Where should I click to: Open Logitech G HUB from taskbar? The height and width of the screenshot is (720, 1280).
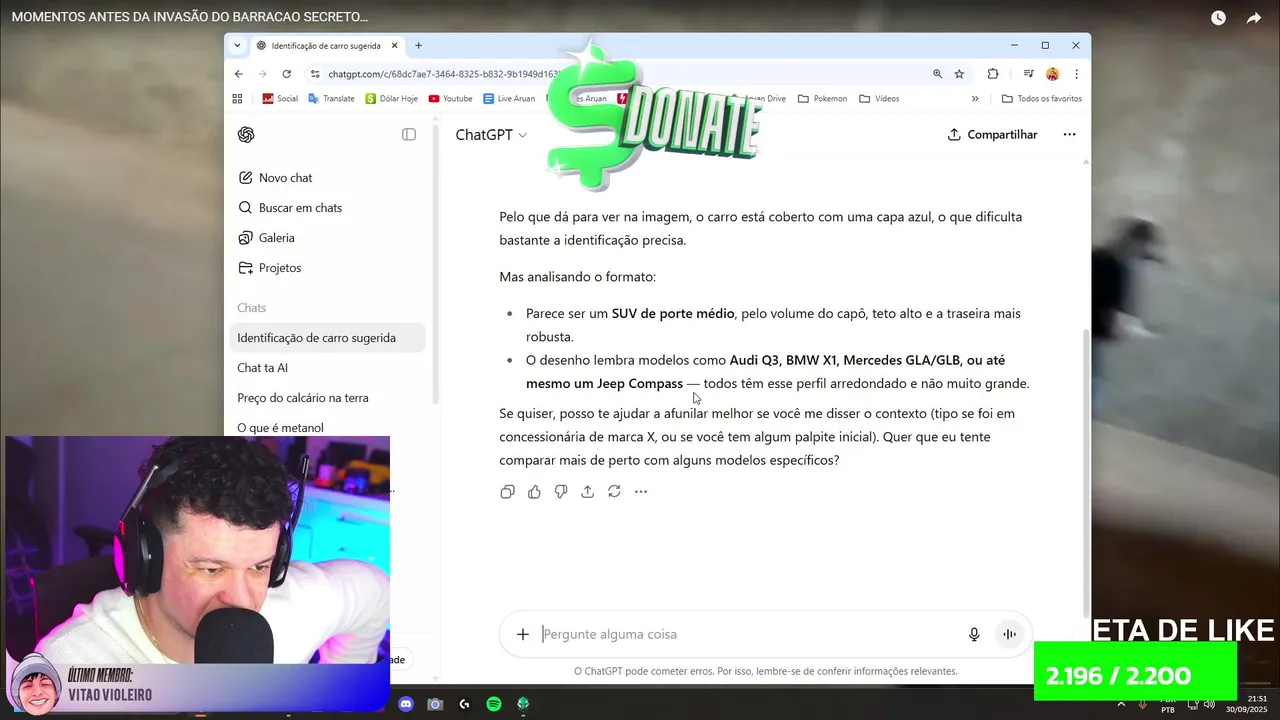(464, 704)
